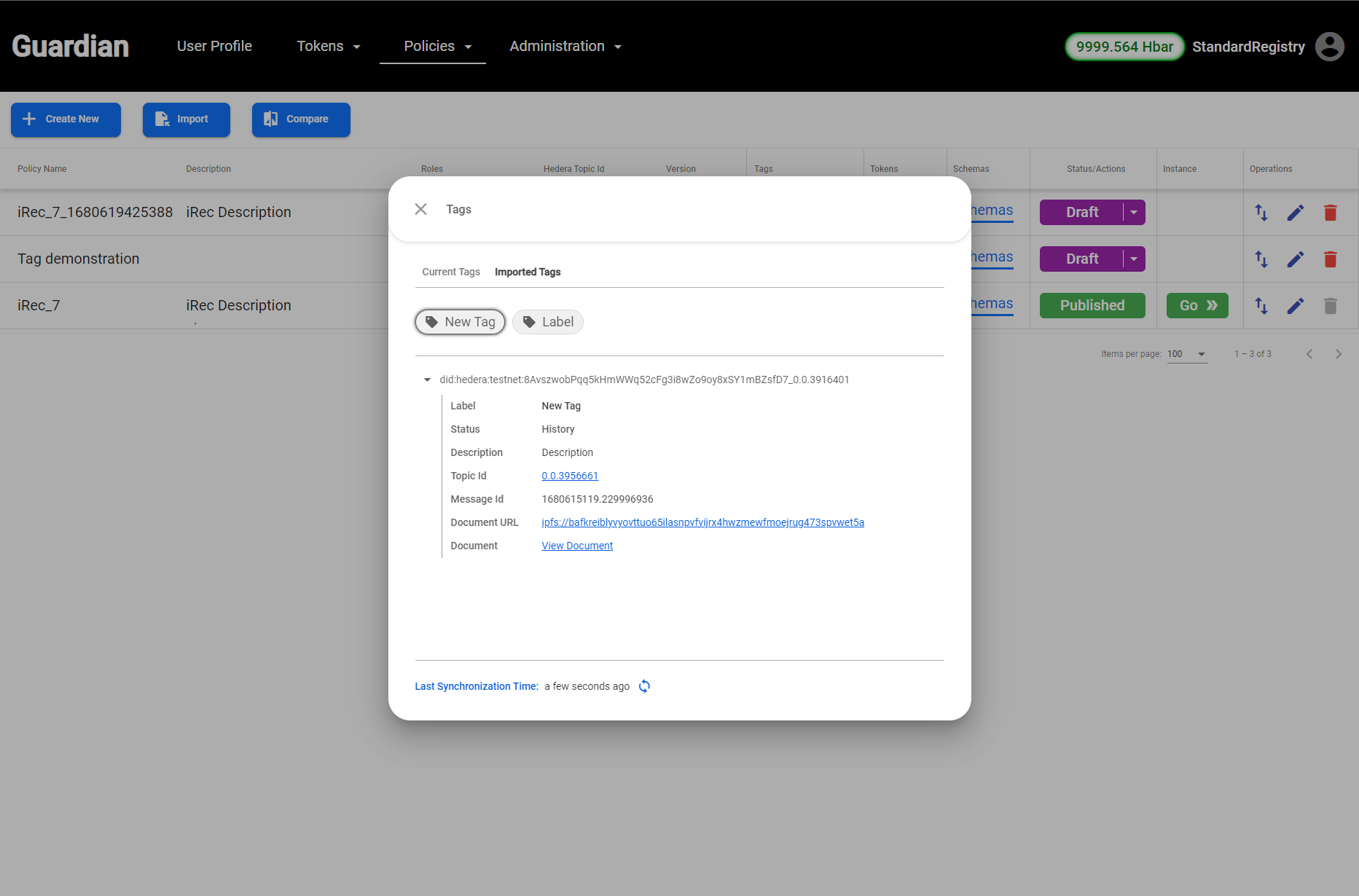Expand Draft status dropdown for Tag demonstration
This screenshot has height=896, width=1359.
(1134, 259)
